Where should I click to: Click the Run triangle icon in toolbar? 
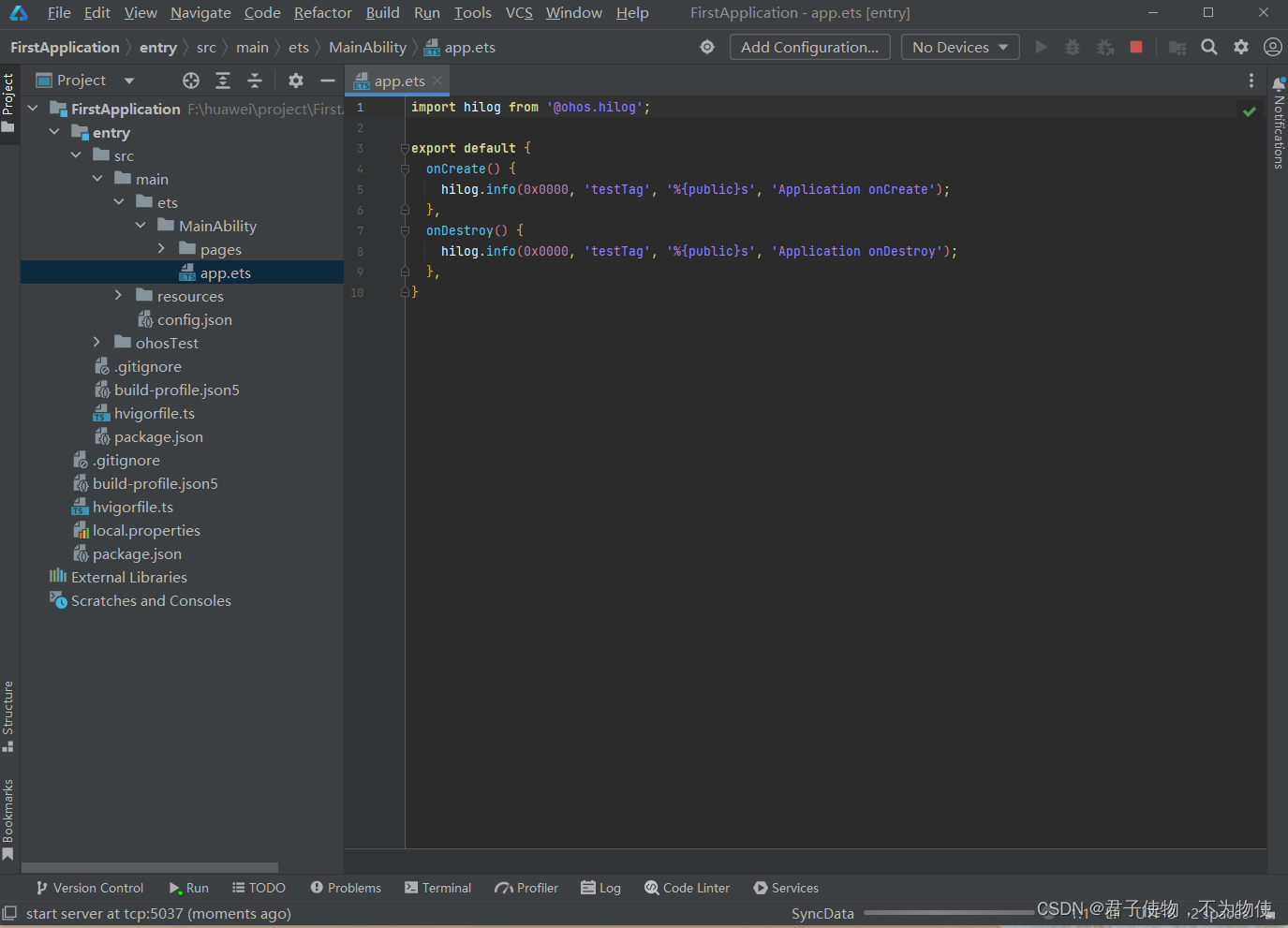(1041, 47)
